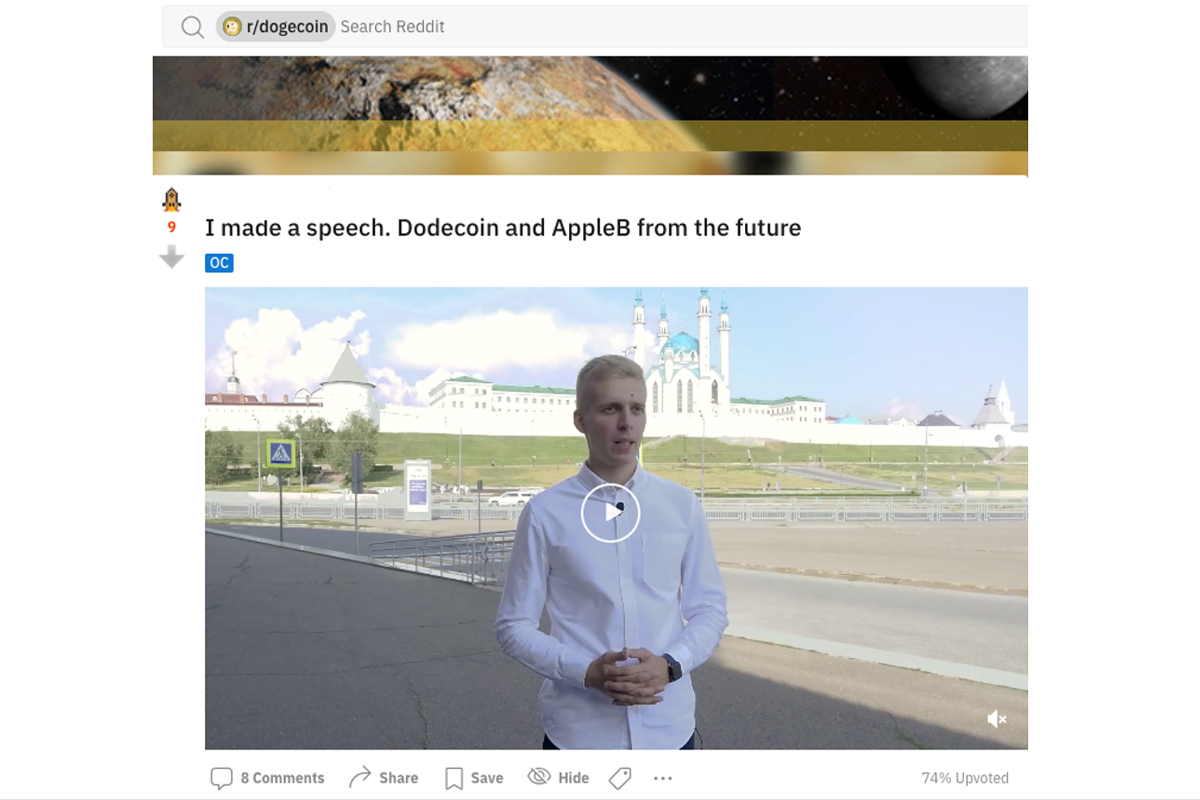1200x800 pixels.
Task: Open the post title about Dodecoin and AppleB
Action: [x=503, y=228]
